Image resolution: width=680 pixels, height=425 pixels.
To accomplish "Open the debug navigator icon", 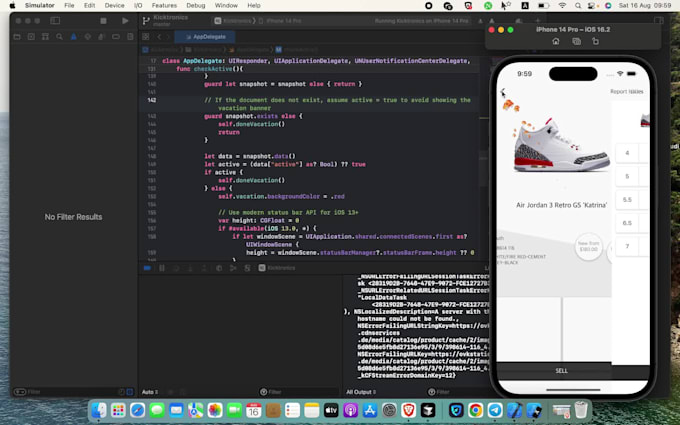I will (x=101, y=37).
